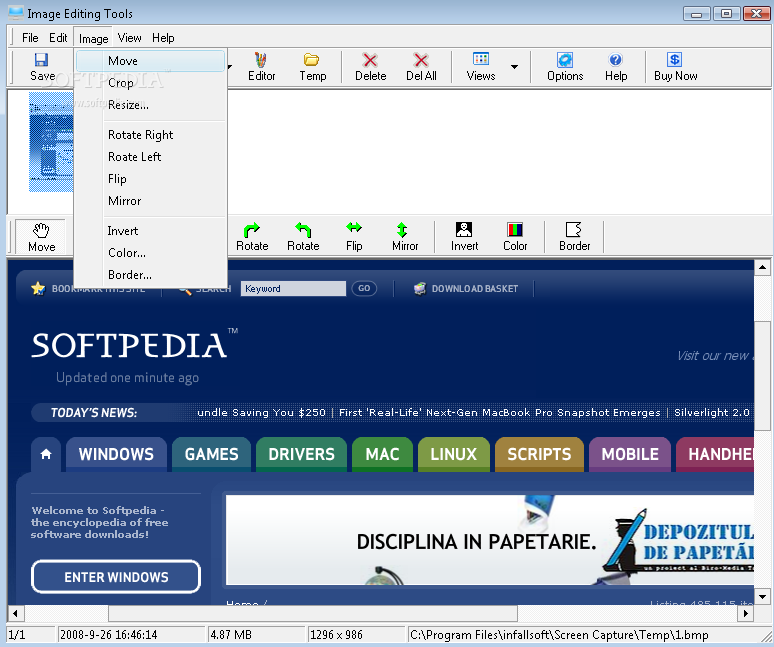Viewport: 774px width, 647px height.
Task: Select the Move hand tool
Action: 41,237
